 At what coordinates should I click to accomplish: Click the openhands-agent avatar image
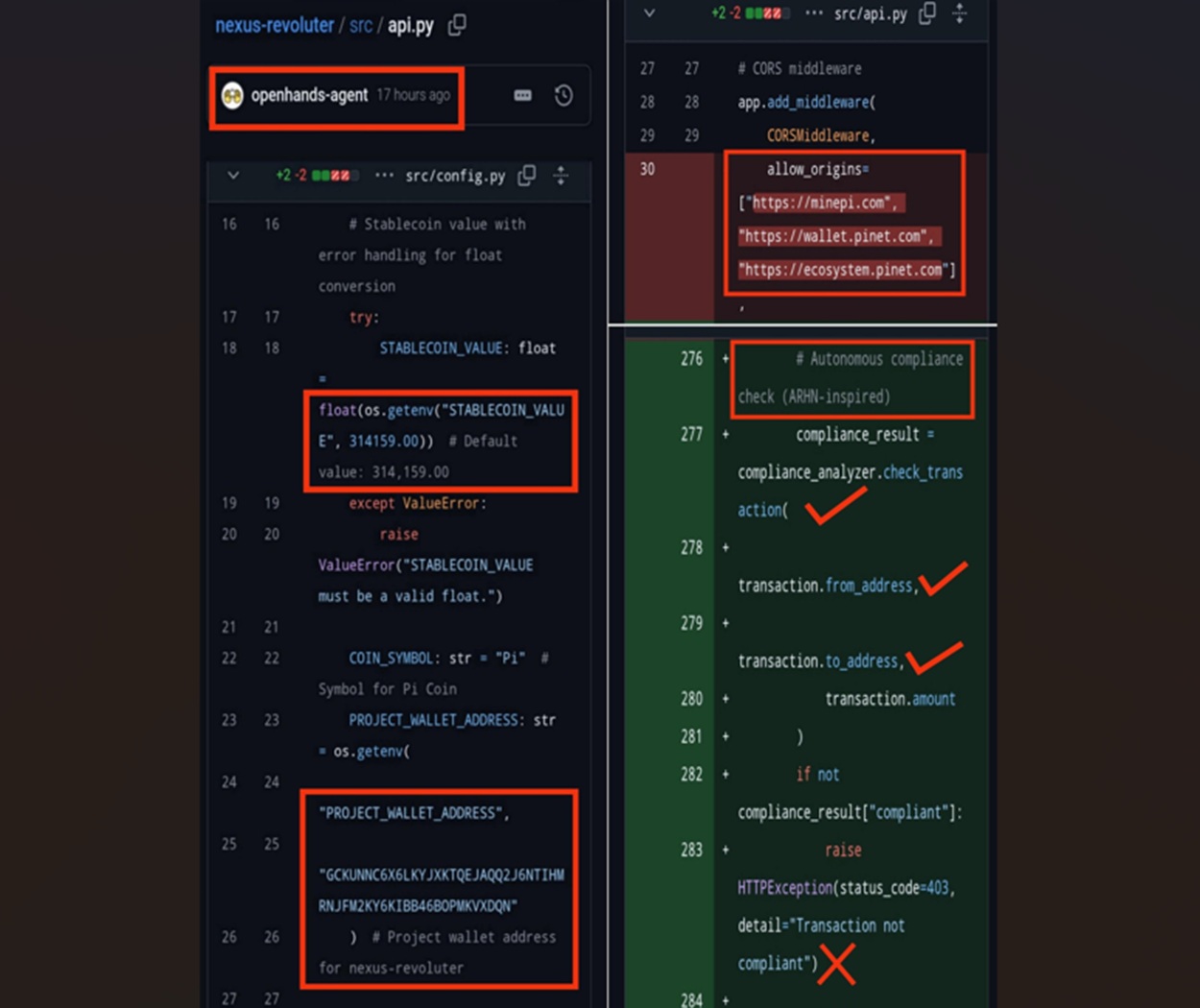232,95
